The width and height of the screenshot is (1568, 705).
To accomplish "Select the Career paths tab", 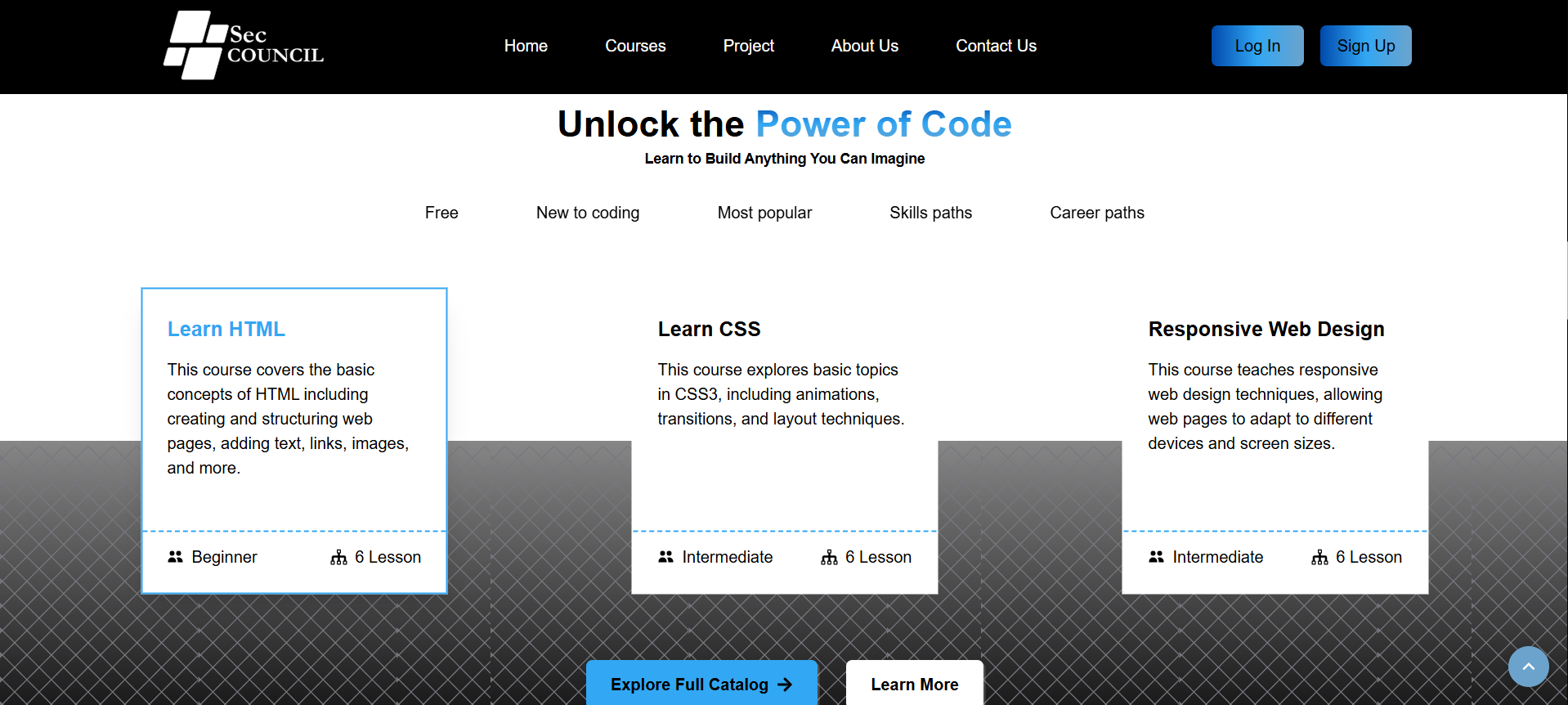I will (1096, 213).
